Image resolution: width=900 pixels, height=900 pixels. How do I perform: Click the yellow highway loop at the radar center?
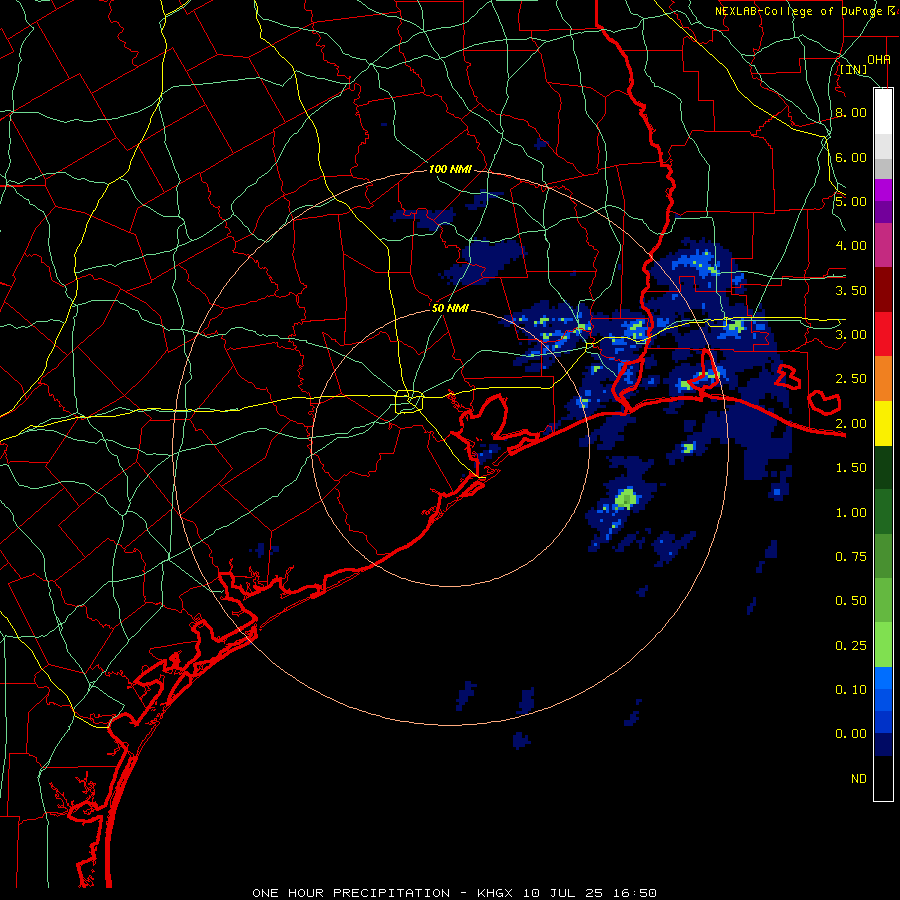click(x=409, y=401)
